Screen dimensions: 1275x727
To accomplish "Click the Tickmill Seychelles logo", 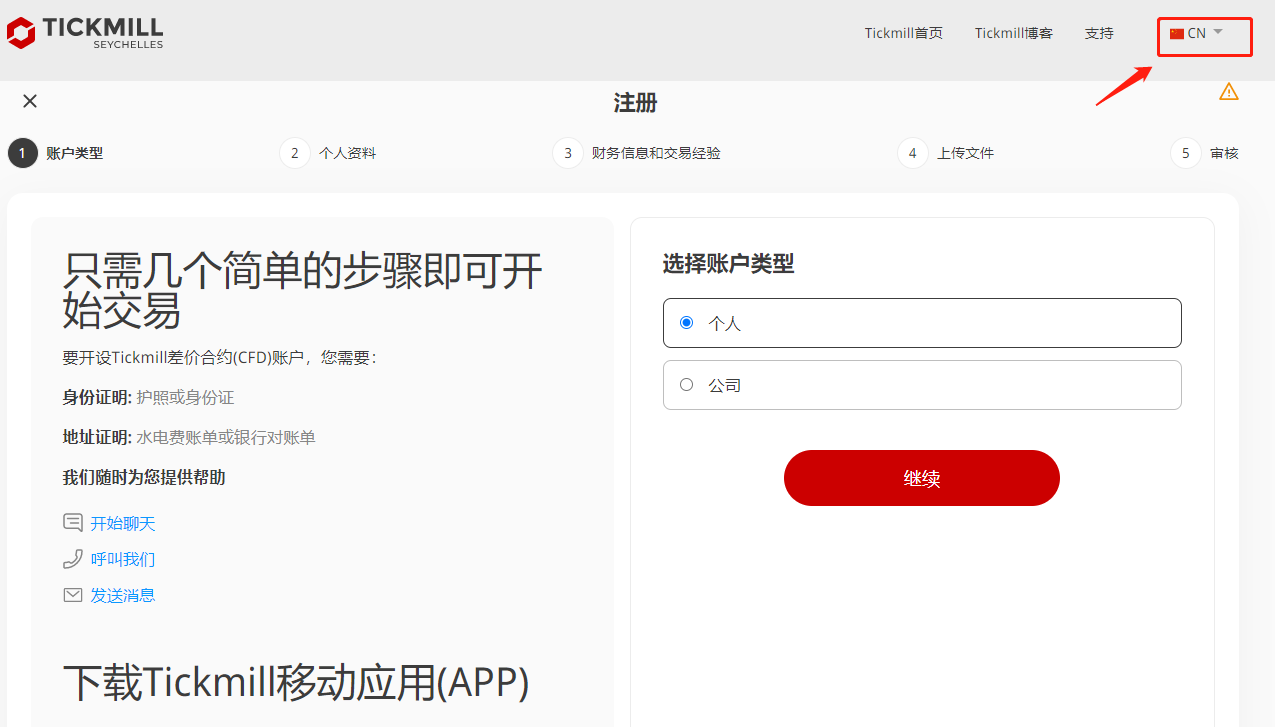I will click(x=85, y=32).
